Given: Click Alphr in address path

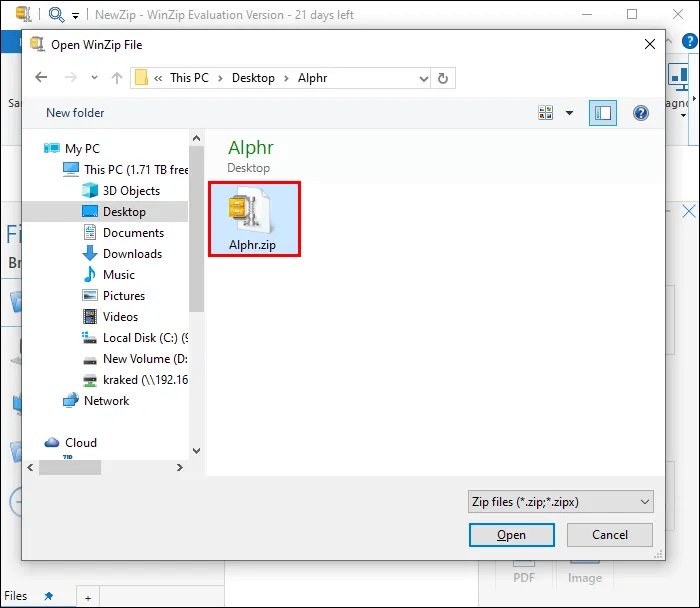Looking at the screenshot, I should pos(312,78).
